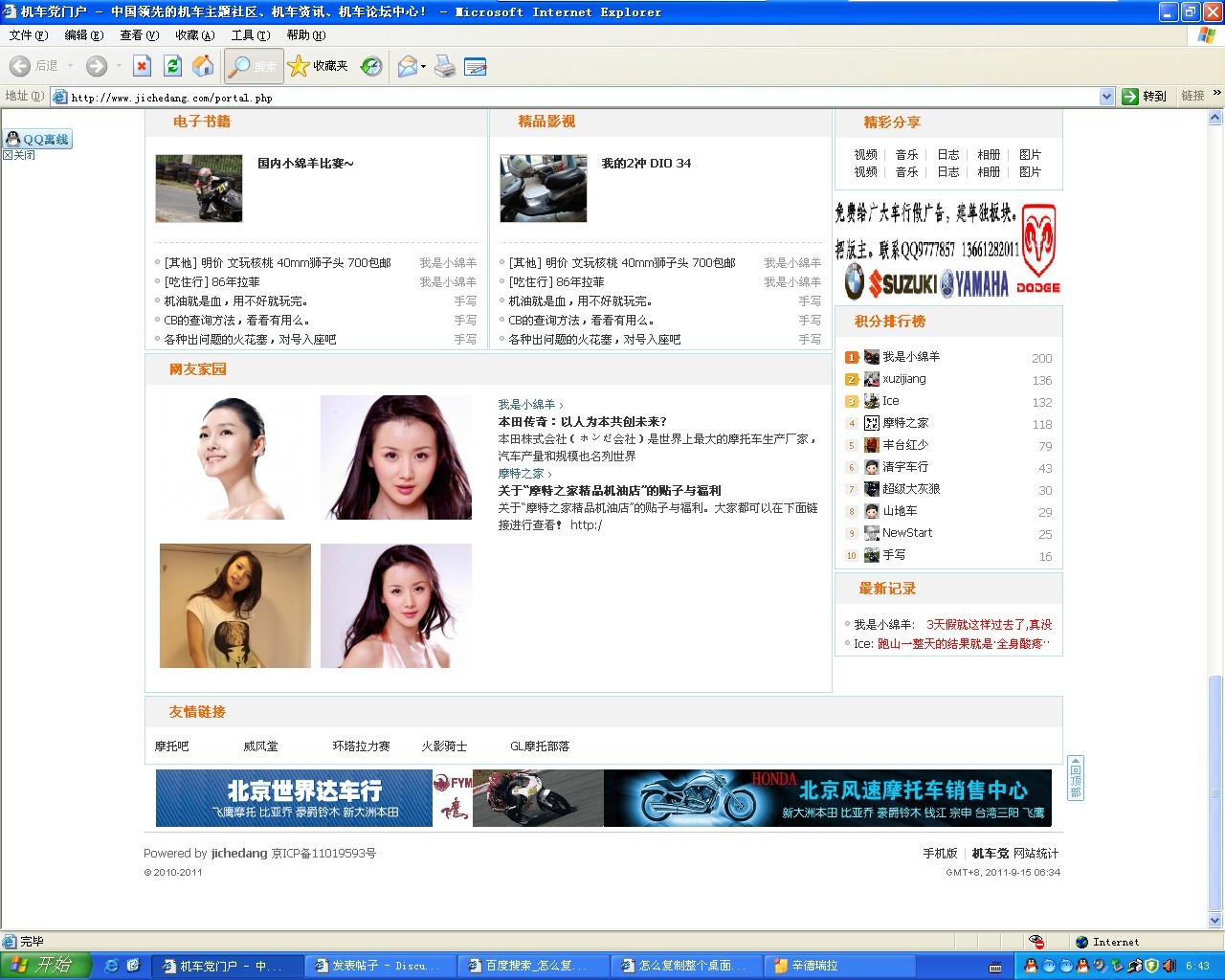Click 视频 in the first 精彩分享 row
1225x980 pixels.
pos(865,155)
